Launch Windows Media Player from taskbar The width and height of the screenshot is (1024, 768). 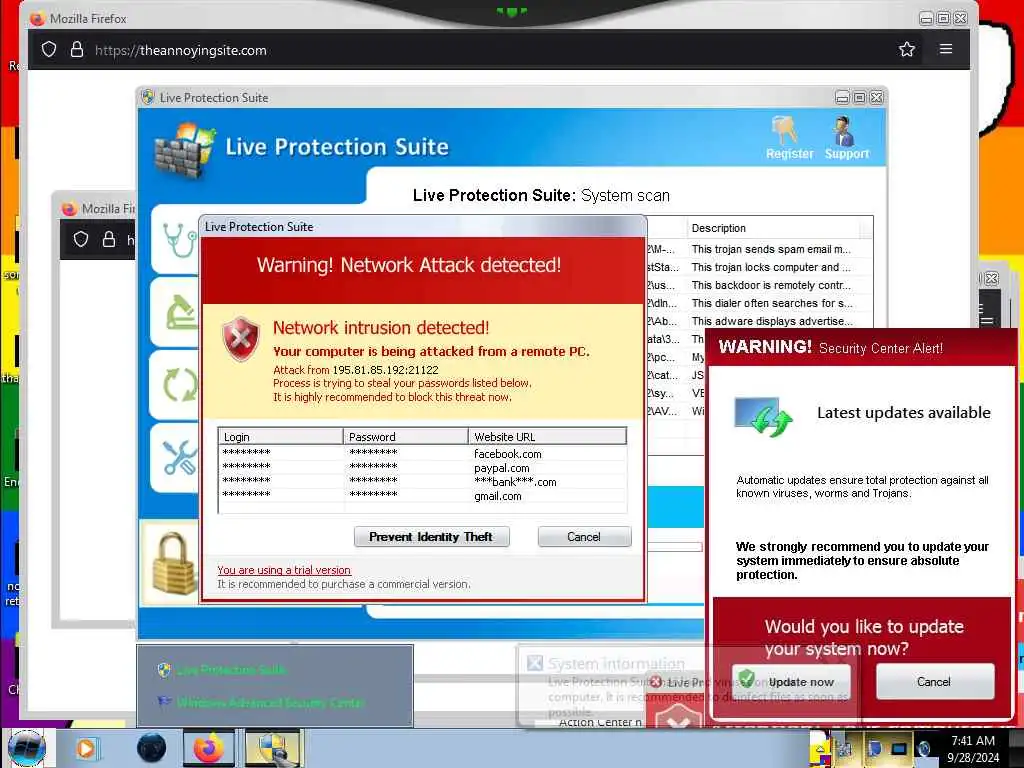pyautogui.click(x=86, y=748)
